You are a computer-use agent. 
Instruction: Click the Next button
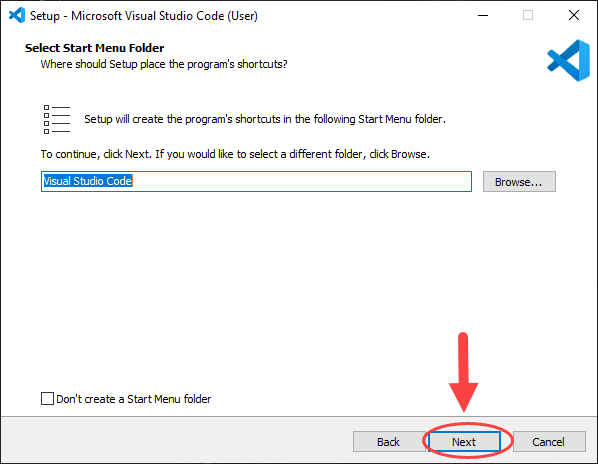464,442
